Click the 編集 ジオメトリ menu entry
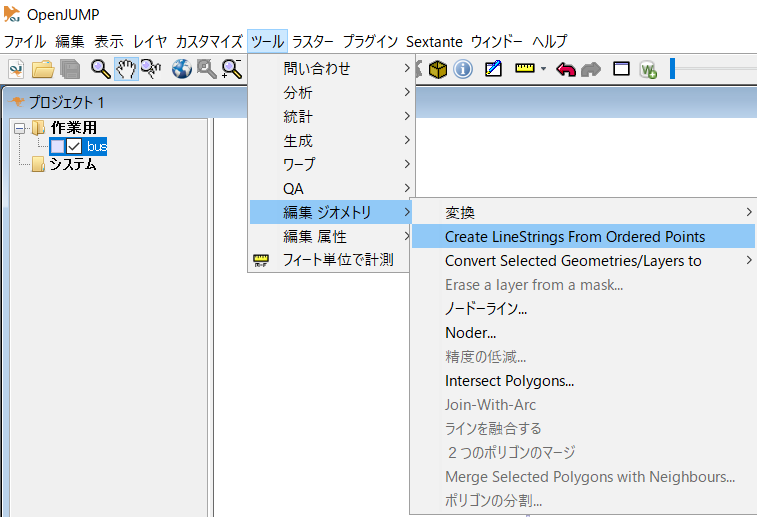 (331, 212)
